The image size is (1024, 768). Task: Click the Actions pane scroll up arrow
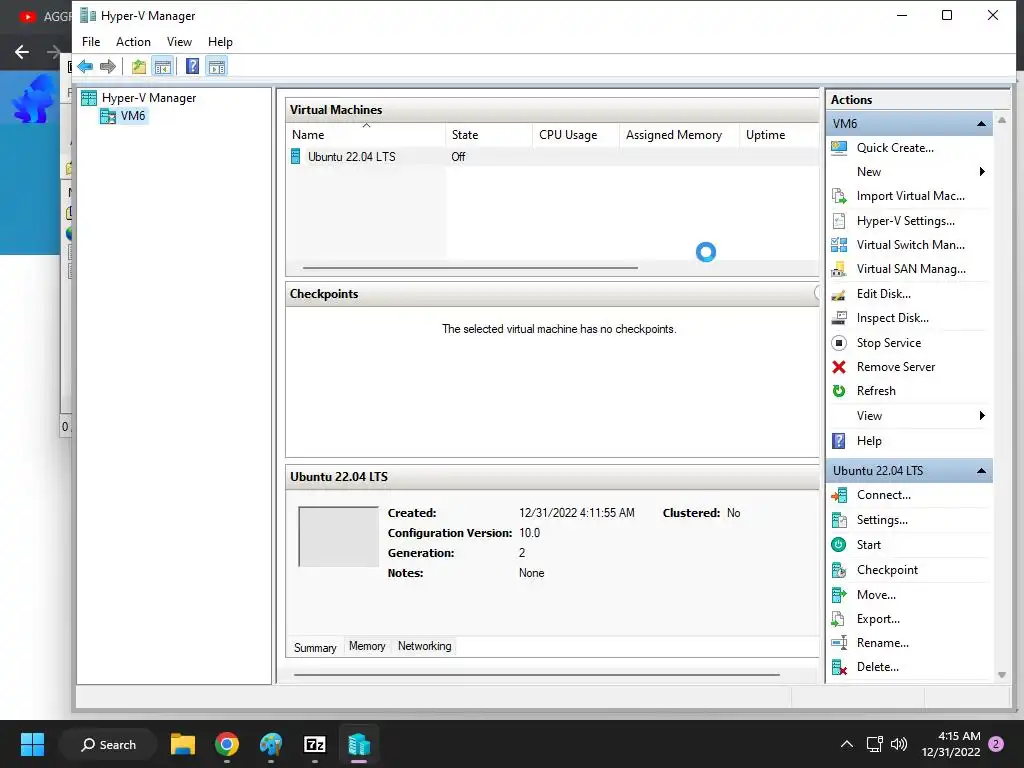point(1002,120)
